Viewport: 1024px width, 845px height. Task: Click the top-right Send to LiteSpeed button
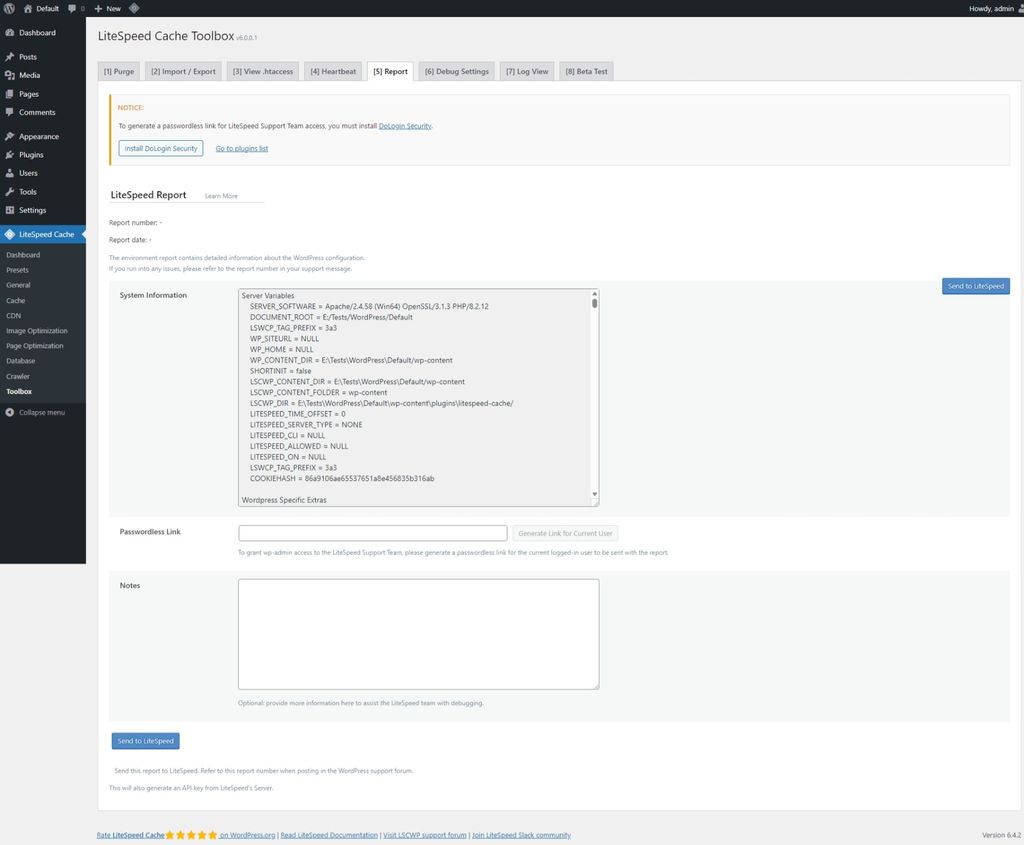(976, 286)
